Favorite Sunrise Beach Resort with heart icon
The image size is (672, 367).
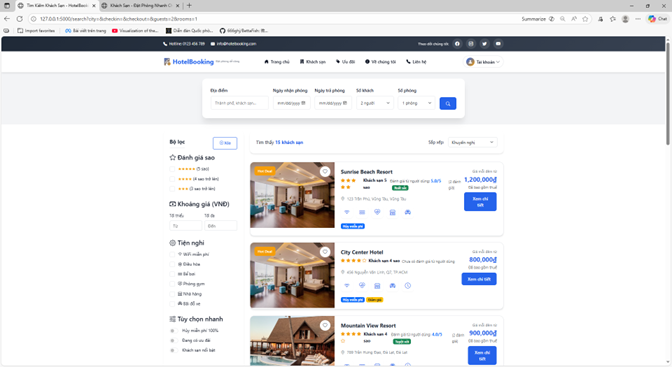(x=325, y=171)
